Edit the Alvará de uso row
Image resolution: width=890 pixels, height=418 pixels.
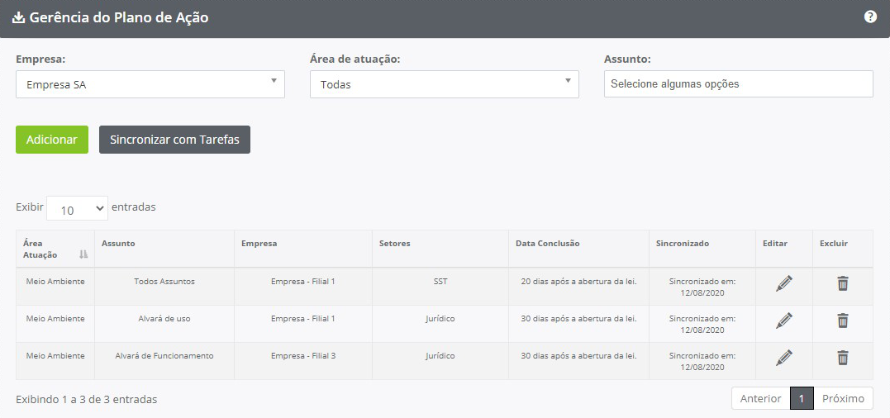click(x=784, y=321)
